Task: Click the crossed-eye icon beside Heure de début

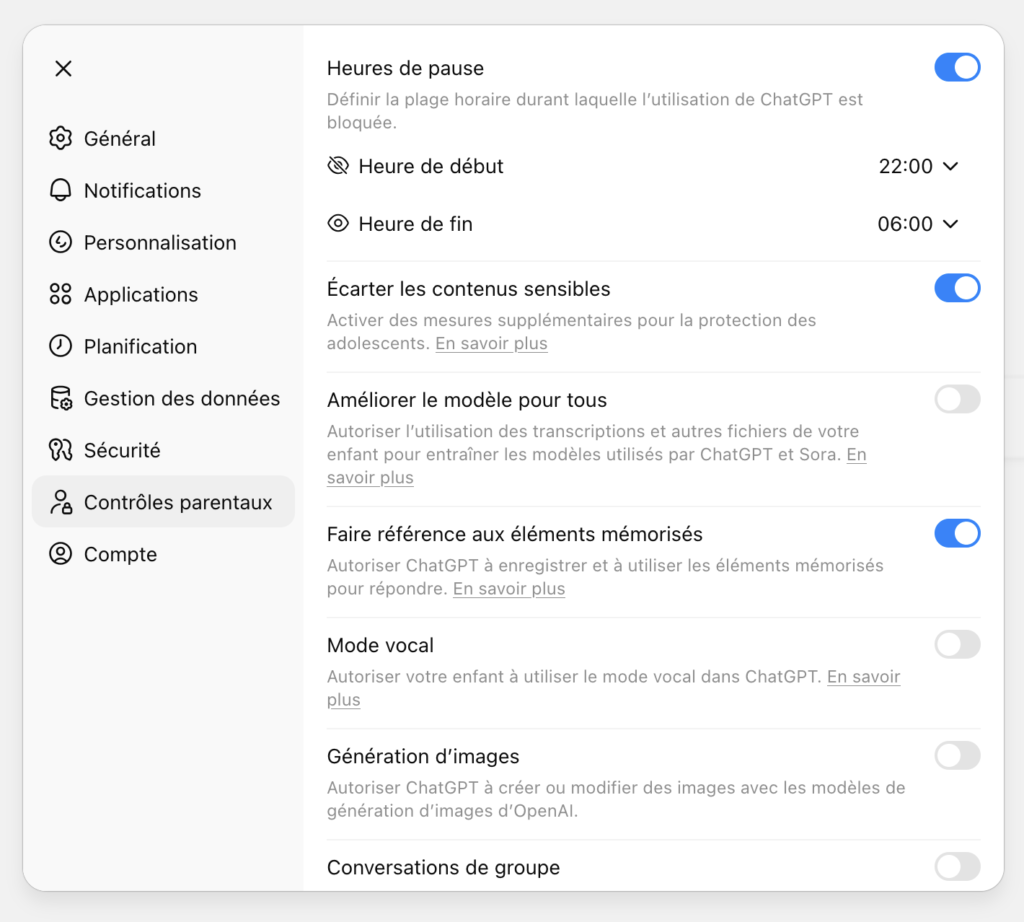Action: pos(338,166)
